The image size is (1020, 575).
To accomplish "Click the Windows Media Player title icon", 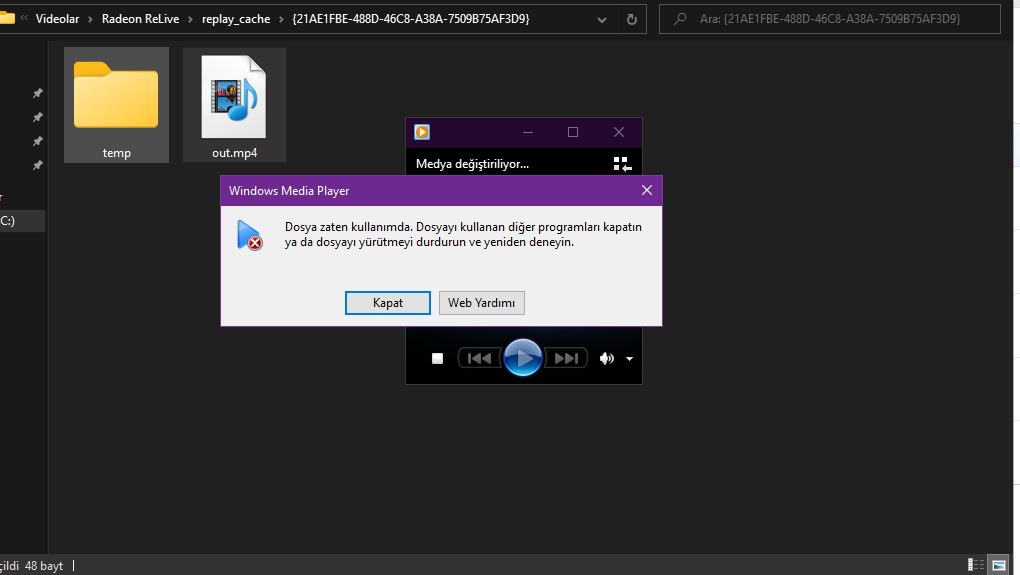I will click(x=422, y=132).
